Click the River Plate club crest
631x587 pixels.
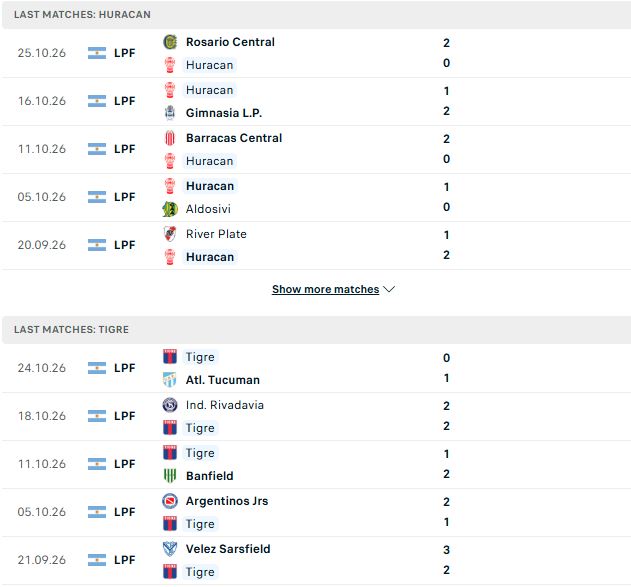pyautogui.click(x=170, y=234)
